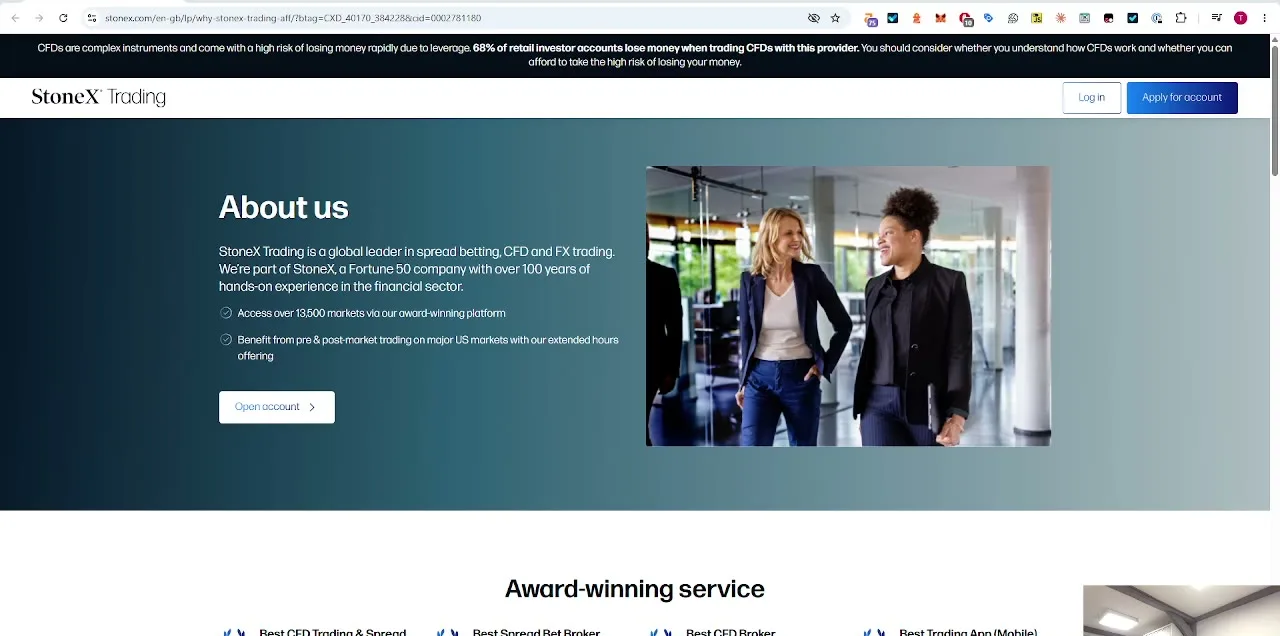
Task: Open site information icon in address bar
Action: click(x=91, y=18)
